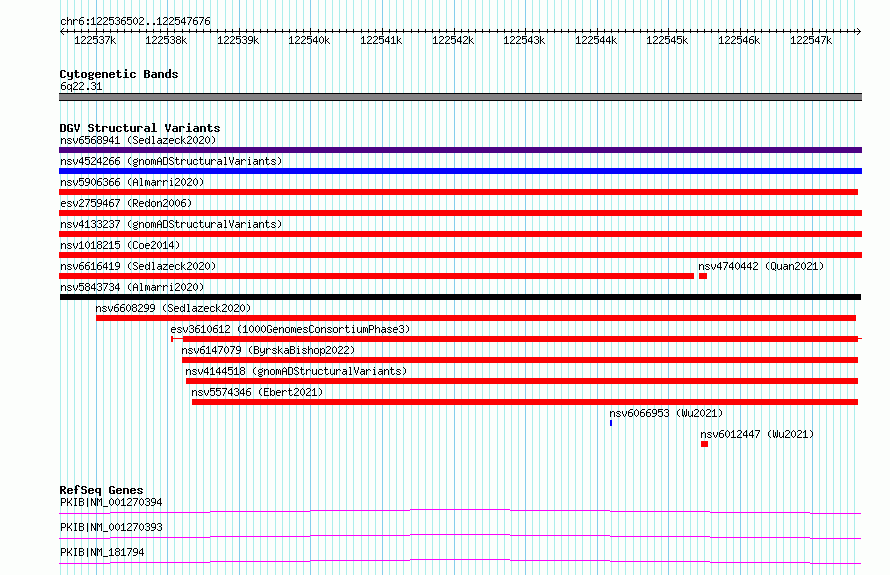The height and width of the screenshot is (575, 890).
Task: Select the small red nsv4740442 variant block
Action: click(703, 276)
